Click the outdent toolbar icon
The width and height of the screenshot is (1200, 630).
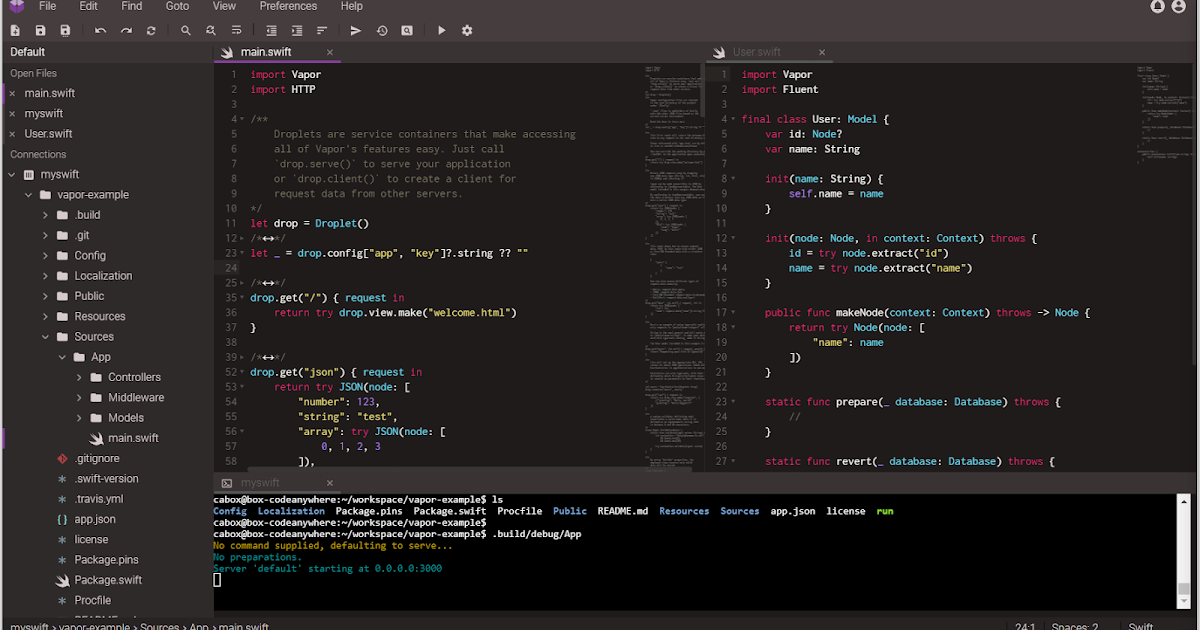[272, 31]
